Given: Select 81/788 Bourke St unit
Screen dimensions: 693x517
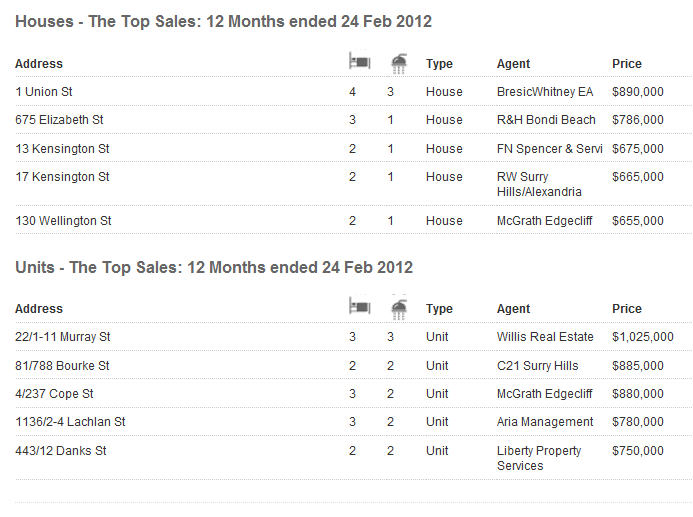Looking at the screenshot, I should tap(62, 366).
